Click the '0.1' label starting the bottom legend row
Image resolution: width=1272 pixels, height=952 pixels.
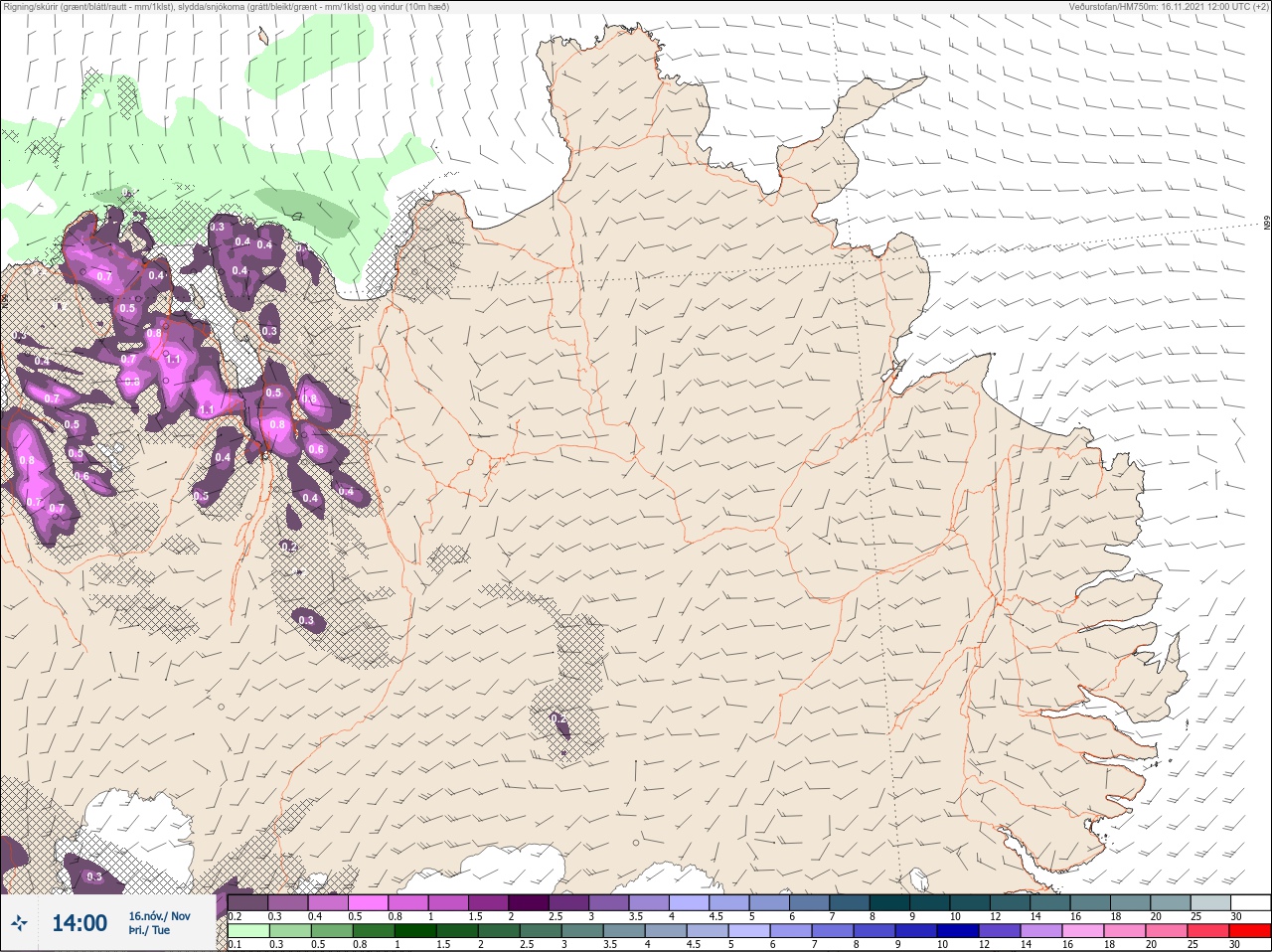(235, 945)
